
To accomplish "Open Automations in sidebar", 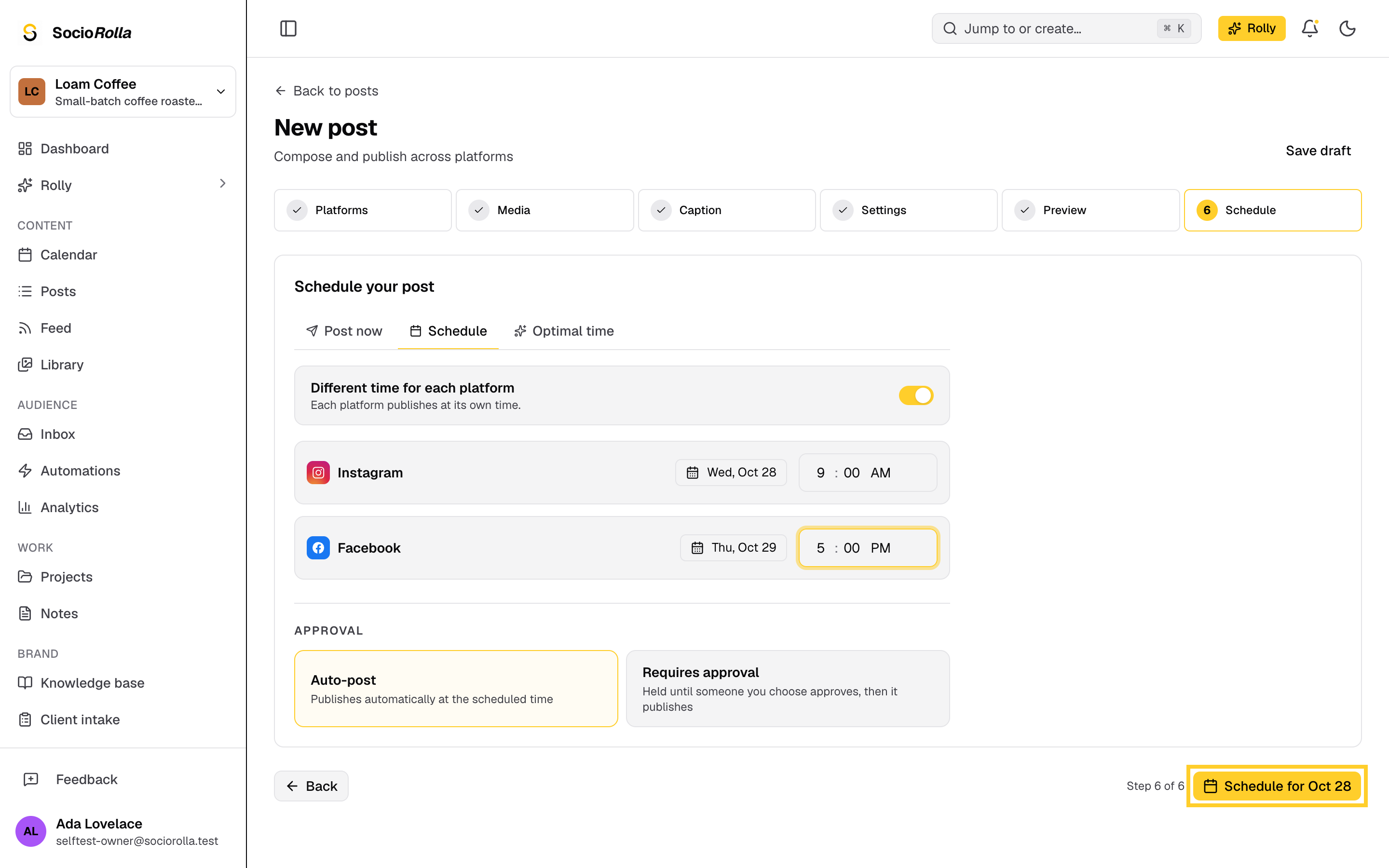I will (x=123, y=471).
